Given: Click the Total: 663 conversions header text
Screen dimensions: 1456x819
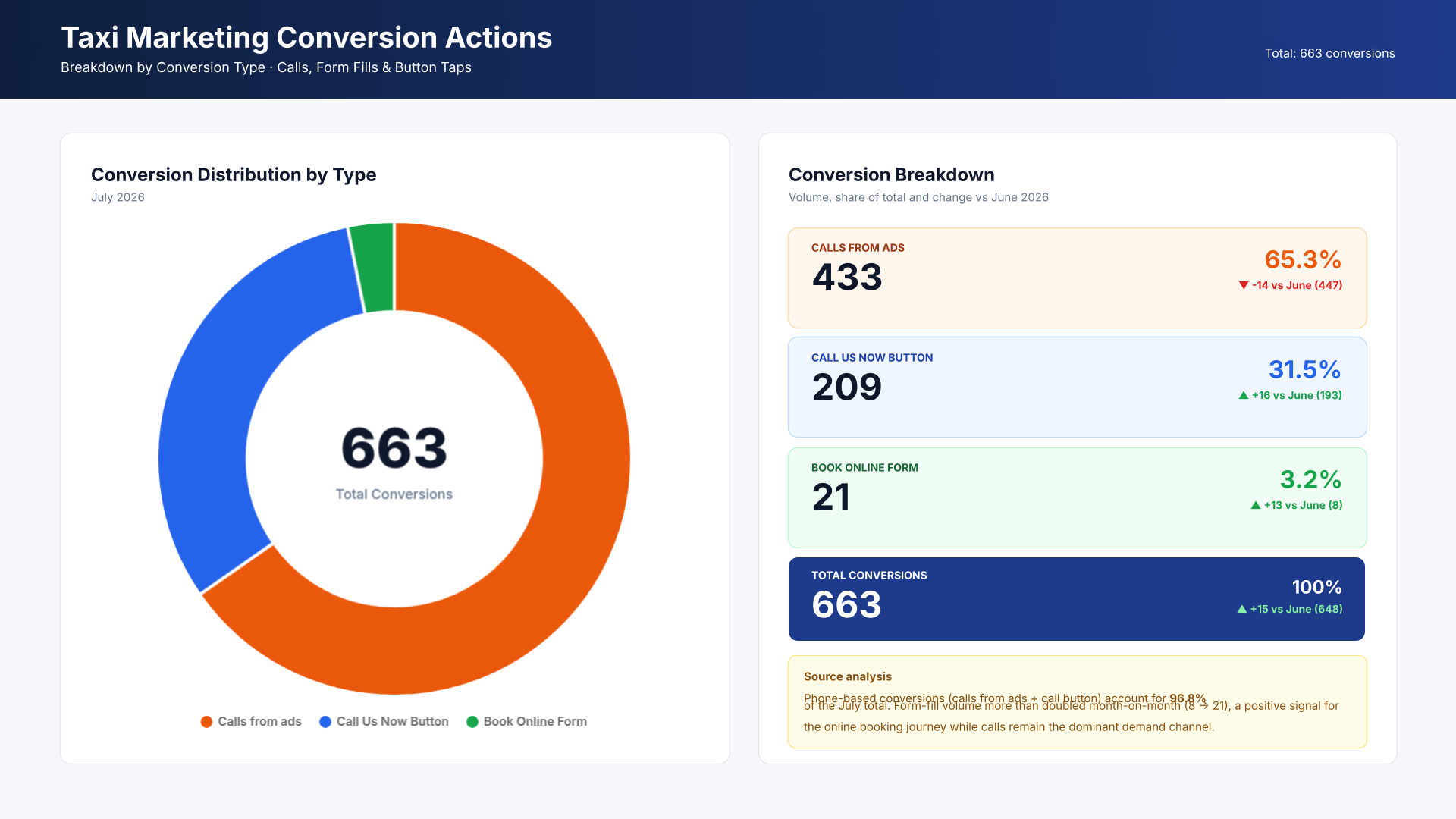Looking at the screenshot, I should pyautogui.click(x=1330, y=53).
